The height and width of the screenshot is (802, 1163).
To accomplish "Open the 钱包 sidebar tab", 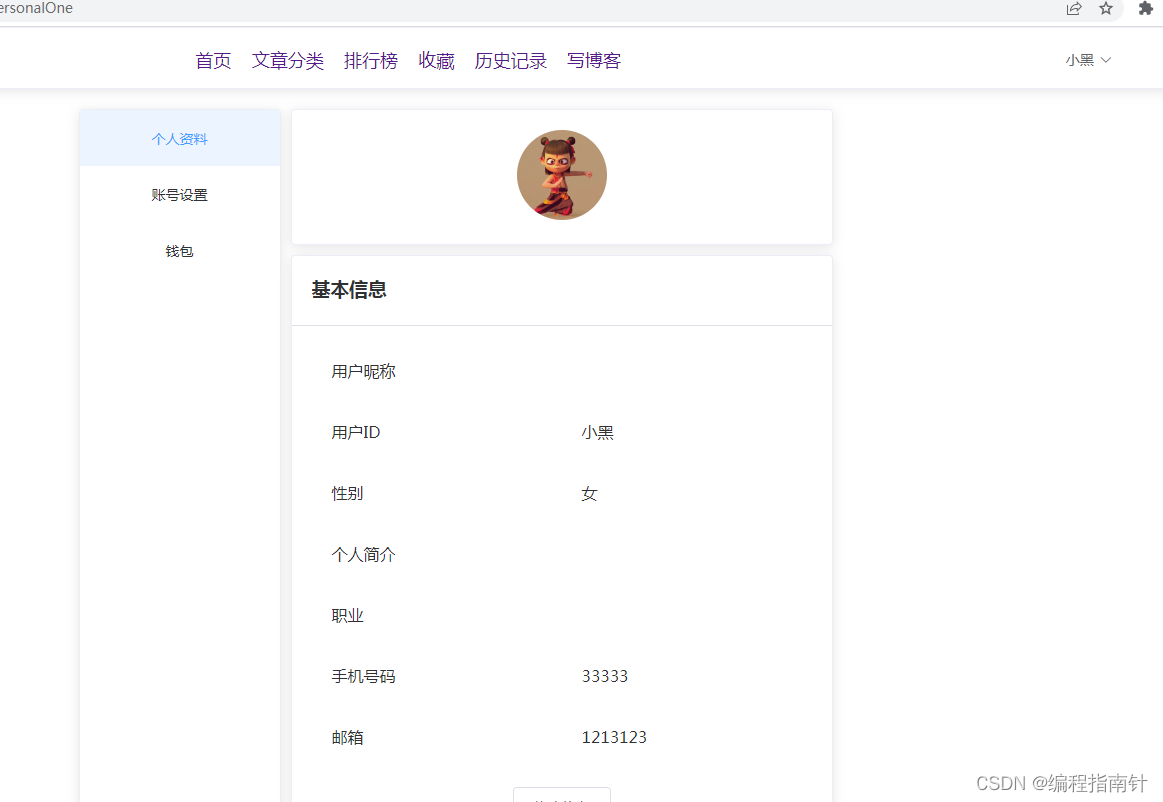I will point(179,251).
